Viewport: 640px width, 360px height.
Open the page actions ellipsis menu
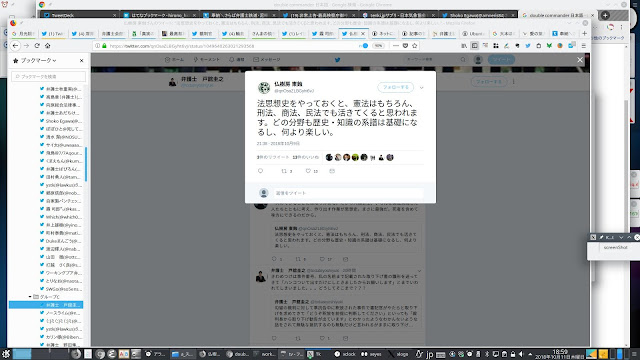coord(396,46)
